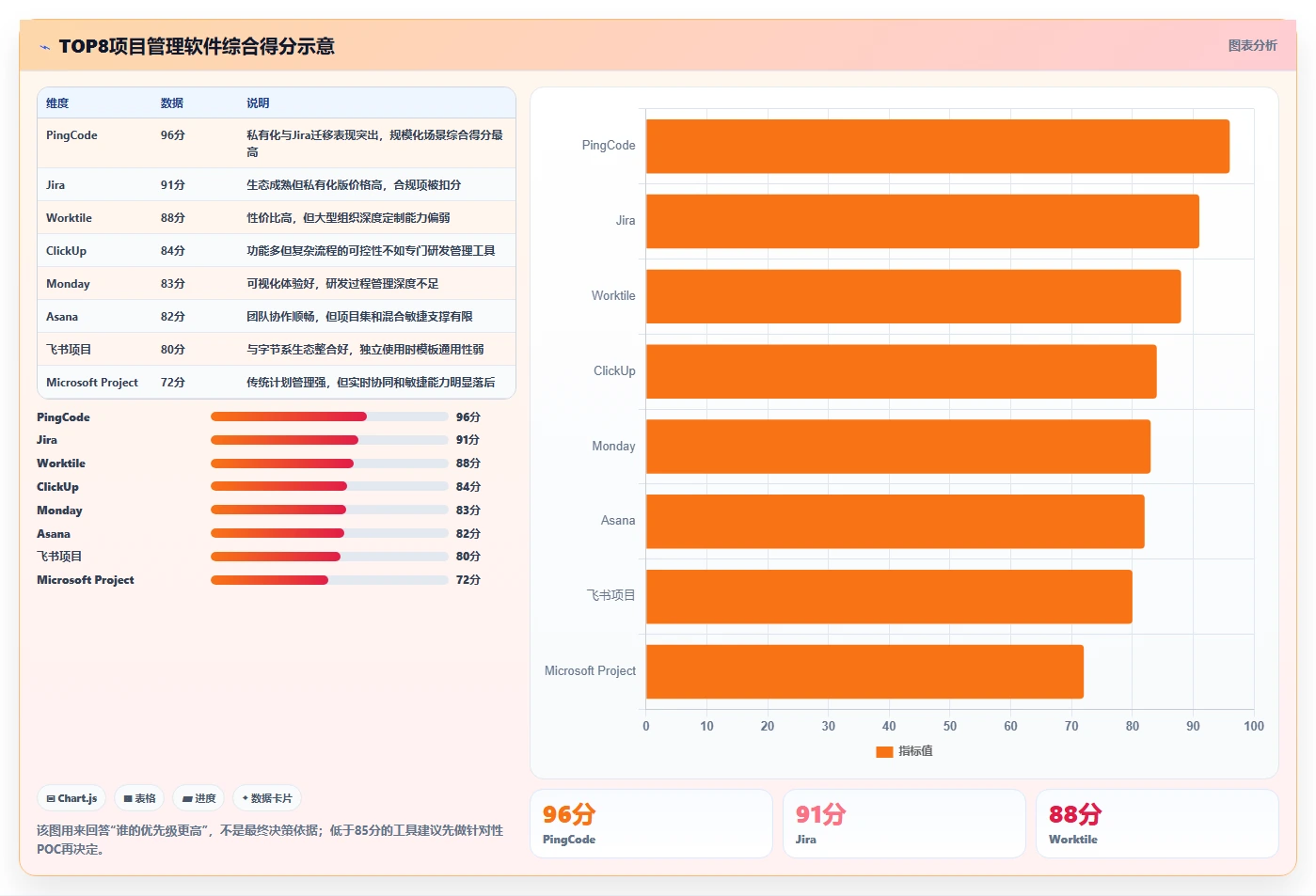Click the Jira bar in the chart
This screenshot has height=896, width=1316.
click(x=923, y=221)
